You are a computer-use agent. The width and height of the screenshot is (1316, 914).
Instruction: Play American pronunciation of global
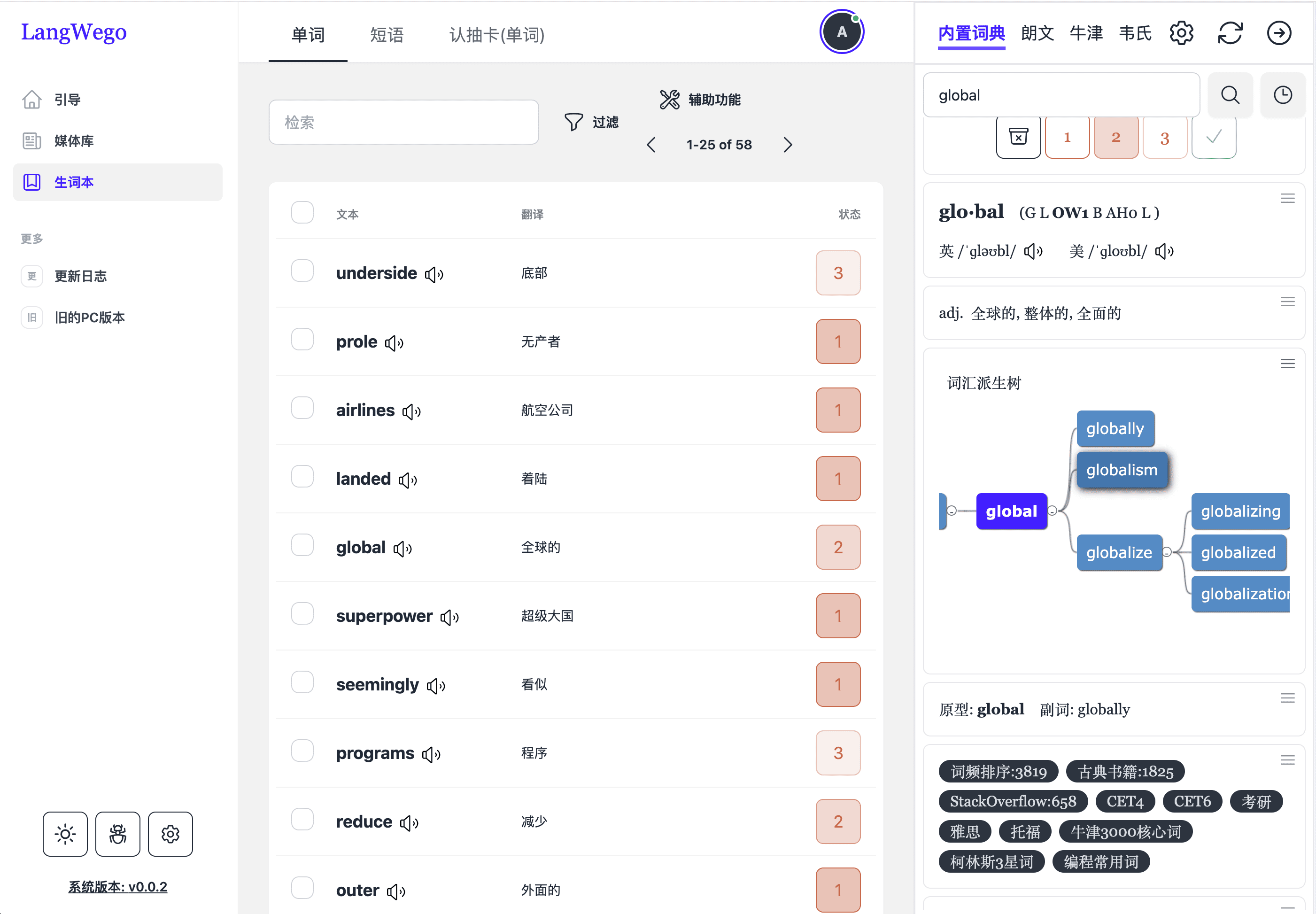click(1164, 251)
